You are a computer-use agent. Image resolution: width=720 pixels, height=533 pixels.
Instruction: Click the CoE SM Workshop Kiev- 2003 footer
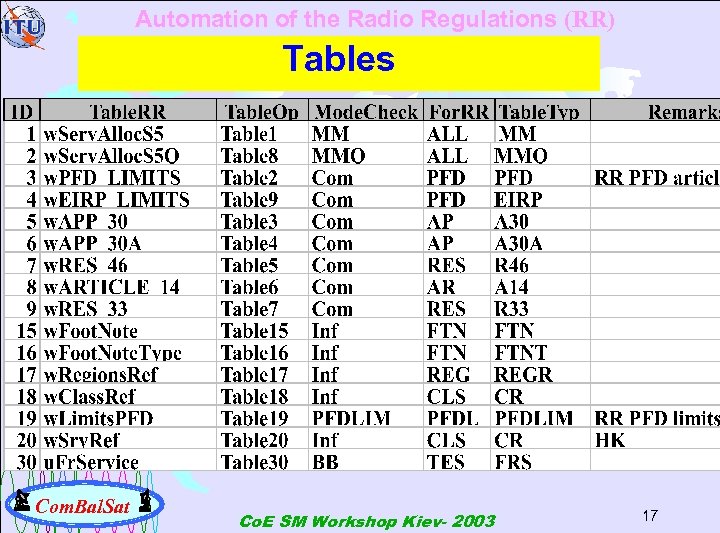(367, 521)
